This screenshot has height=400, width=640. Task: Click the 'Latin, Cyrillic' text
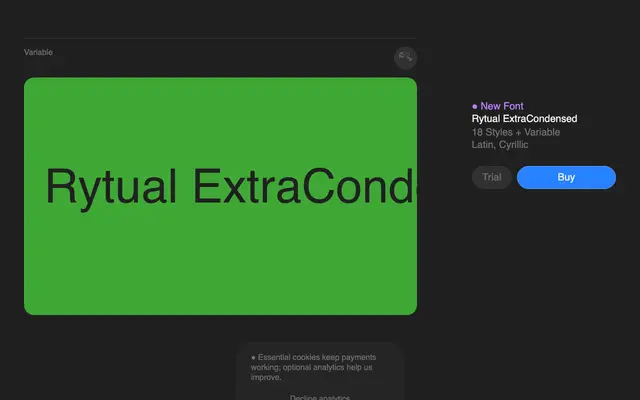tap(500, 145)
